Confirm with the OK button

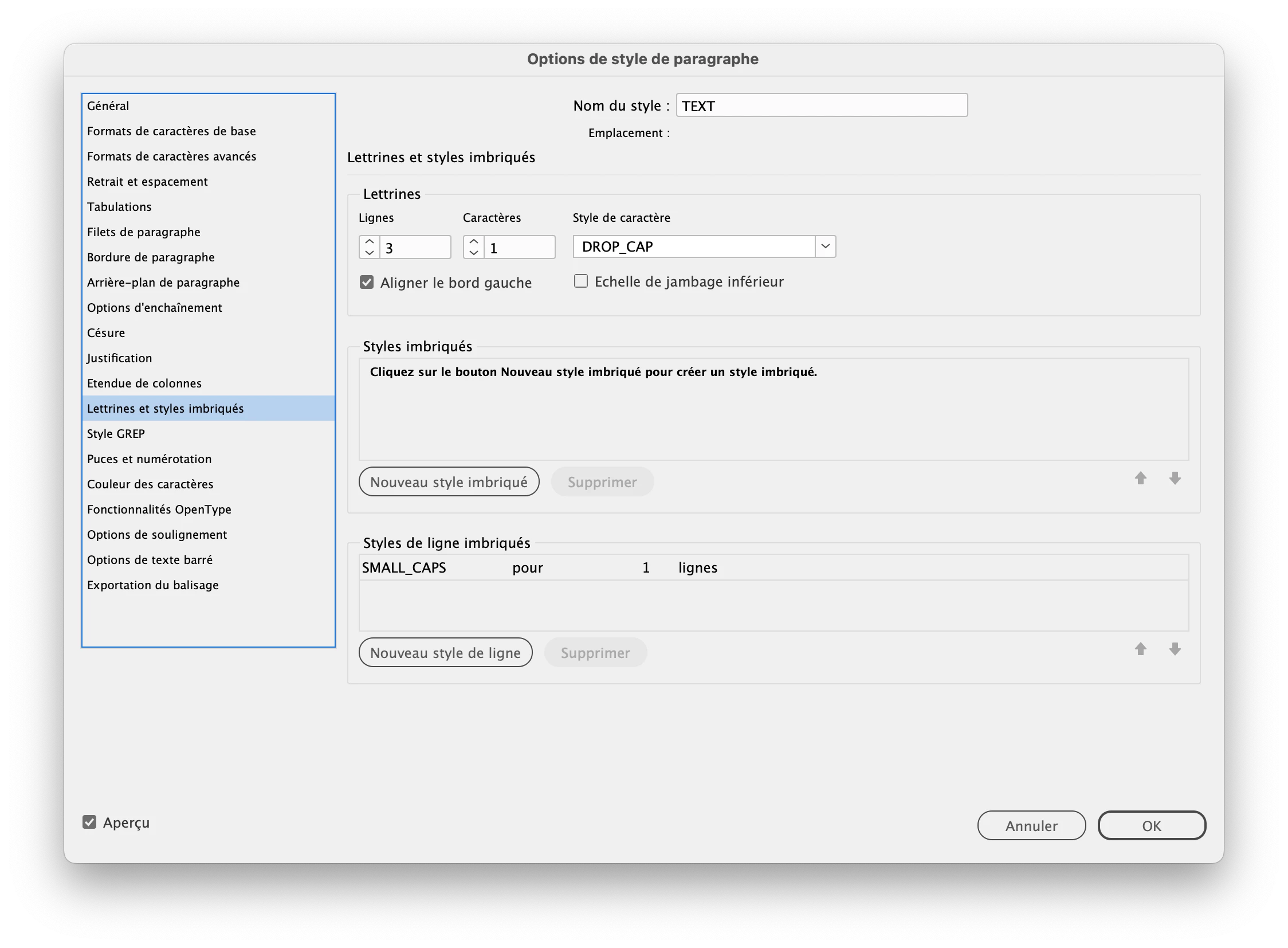(1152, 826)
